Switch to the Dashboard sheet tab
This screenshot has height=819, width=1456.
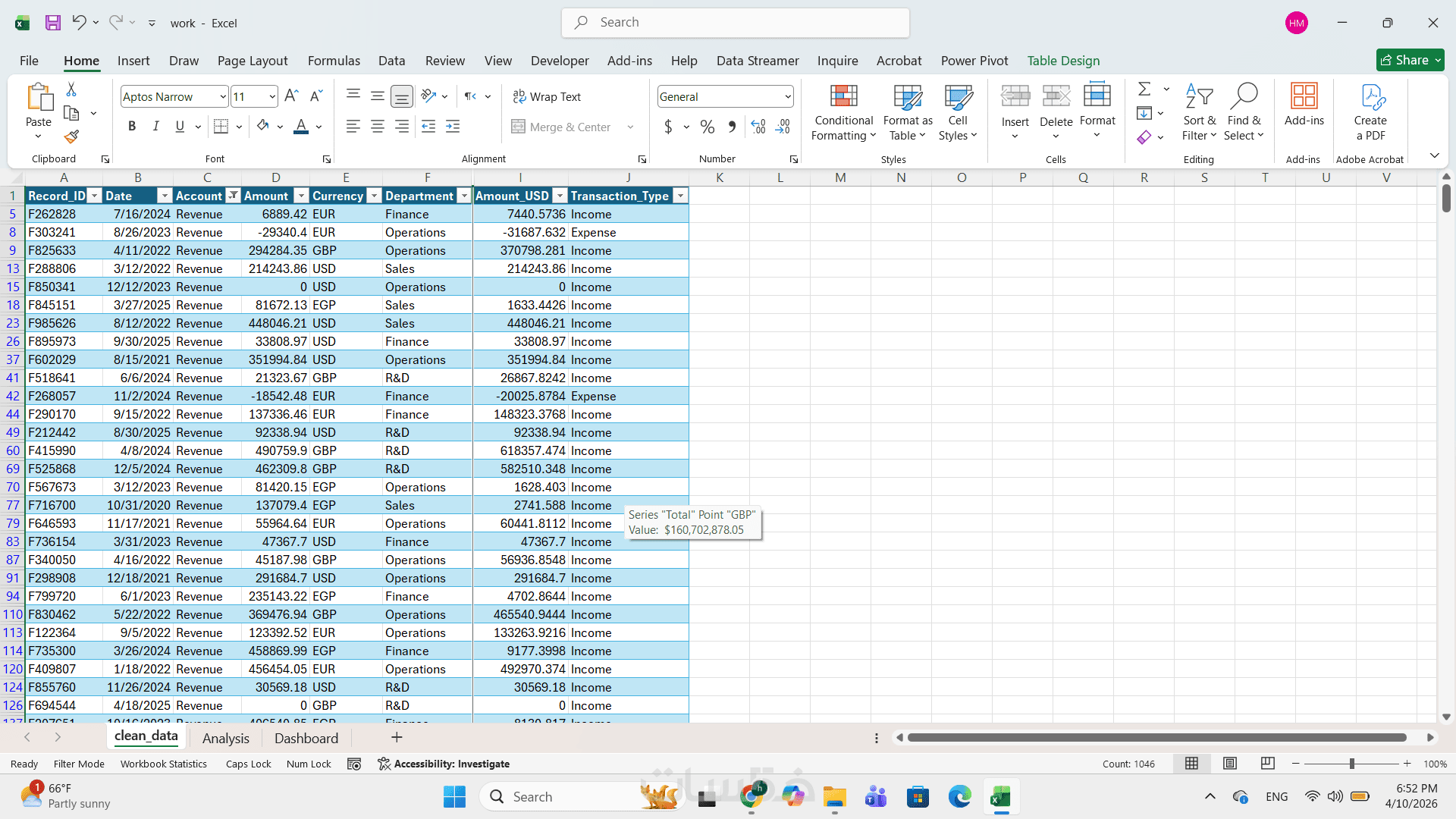306,738
